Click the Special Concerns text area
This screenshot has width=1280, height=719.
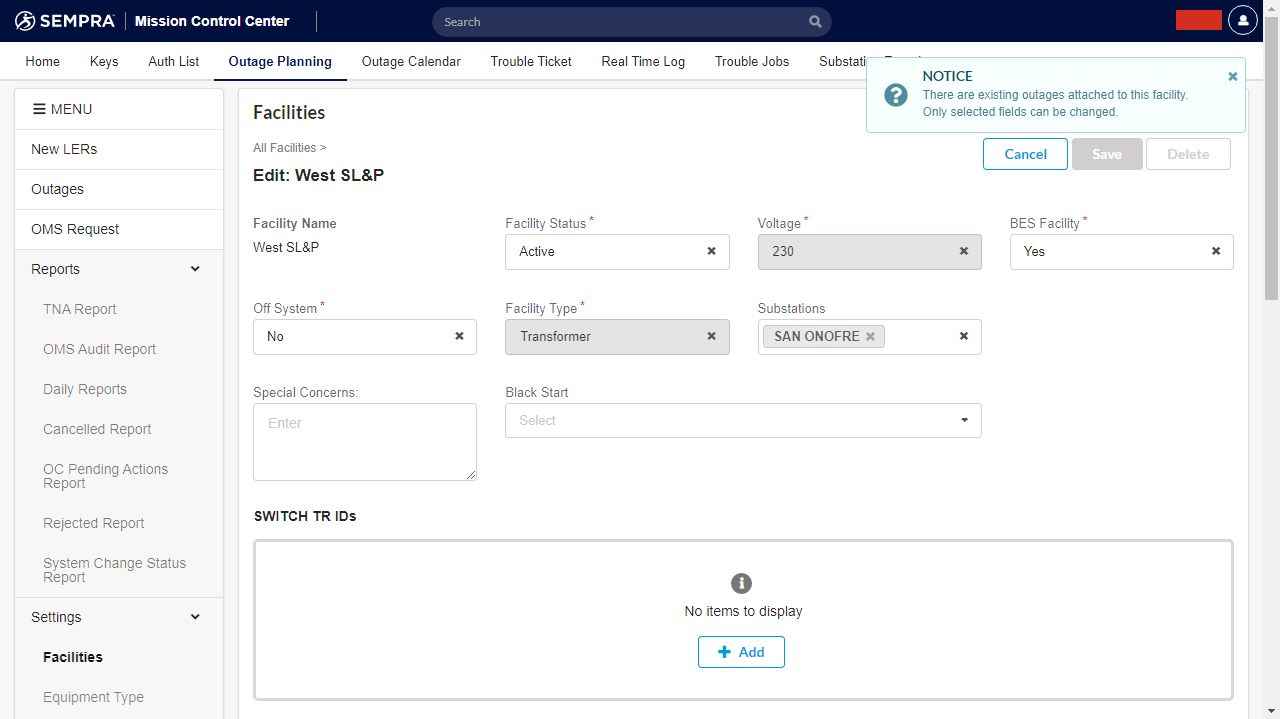[364, 441]
